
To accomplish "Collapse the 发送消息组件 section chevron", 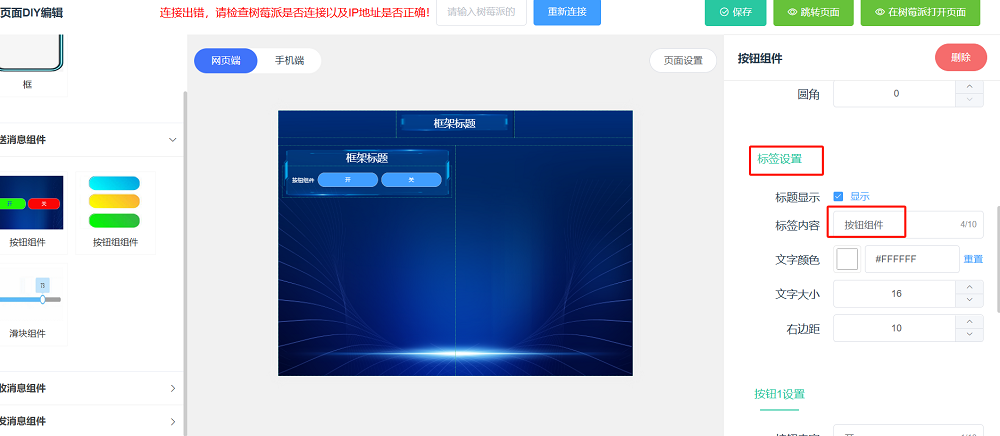I will pos(172,140).
